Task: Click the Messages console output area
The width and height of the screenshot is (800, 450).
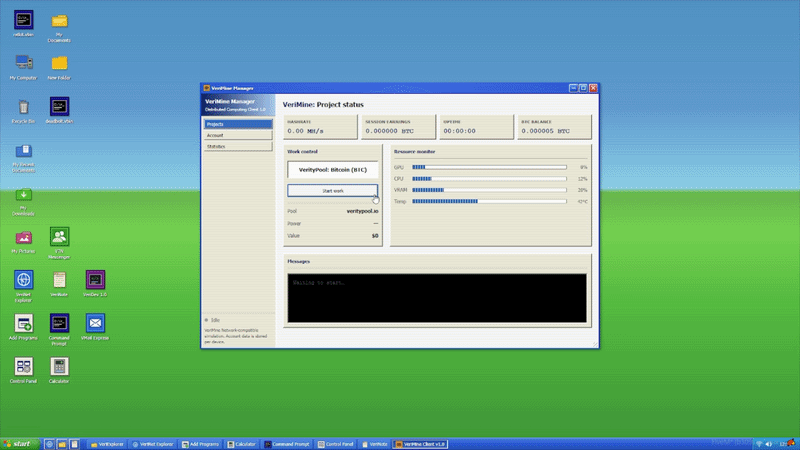Action: coord(437,298)
